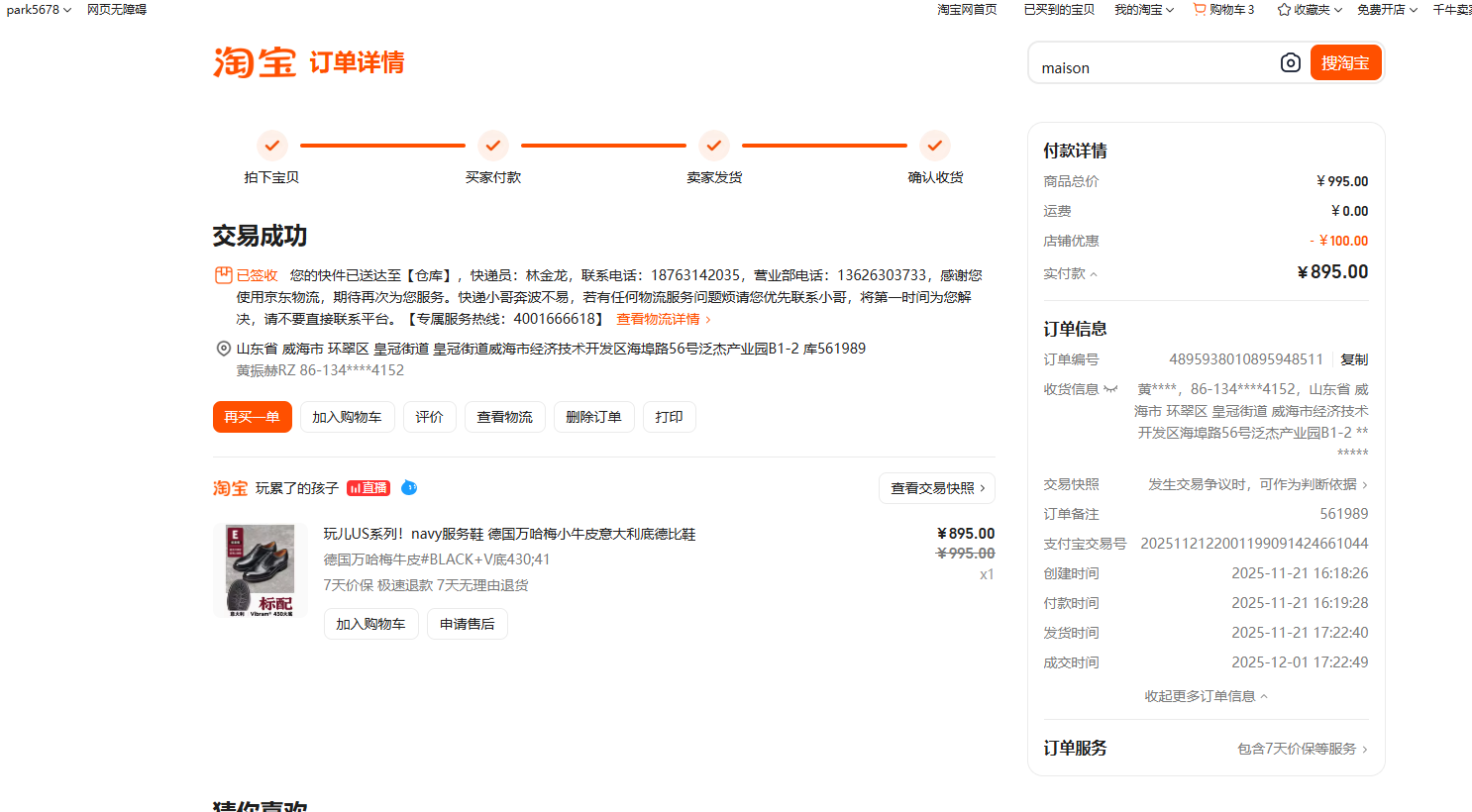Click the shoe product thumbnail
This screenshot has height=812, width=1472.
(x=261, y=570)
